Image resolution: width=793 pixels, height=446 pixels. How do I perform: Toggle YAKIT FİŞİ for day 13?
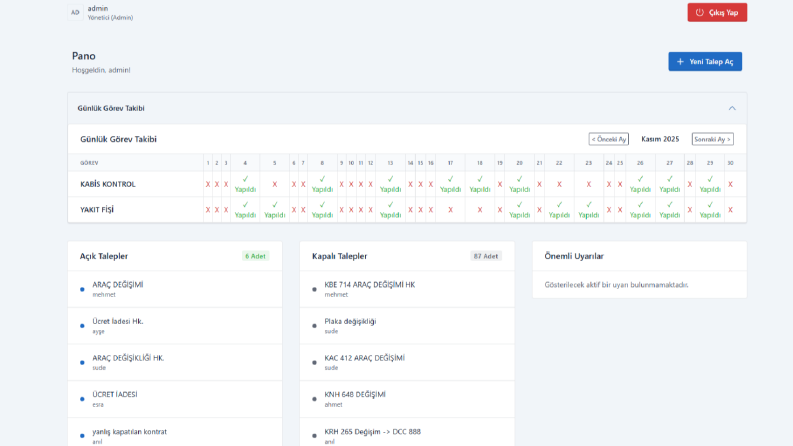click(x=390, y=210)
